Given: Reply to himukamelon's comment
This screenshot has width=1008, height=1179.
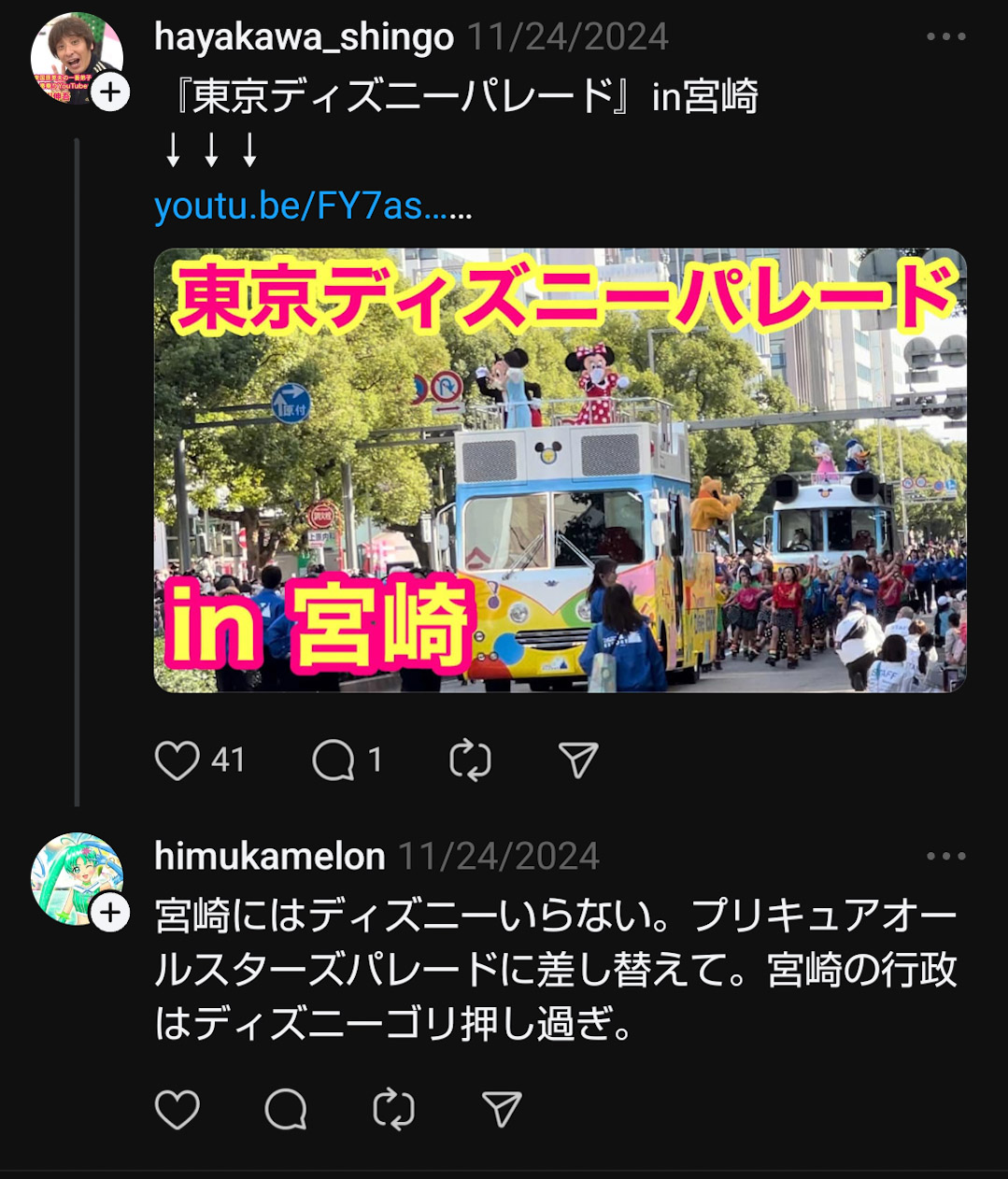Looking at the screenshot, I should (x=286, y=1109).
